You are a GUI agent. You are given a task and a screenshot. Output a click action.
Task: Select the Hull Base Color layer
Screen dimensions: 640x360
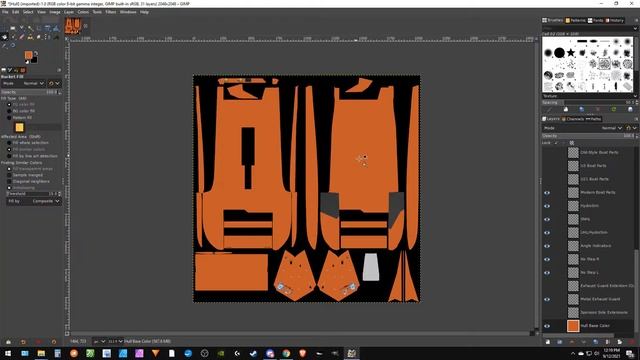[x=595, y=326]
